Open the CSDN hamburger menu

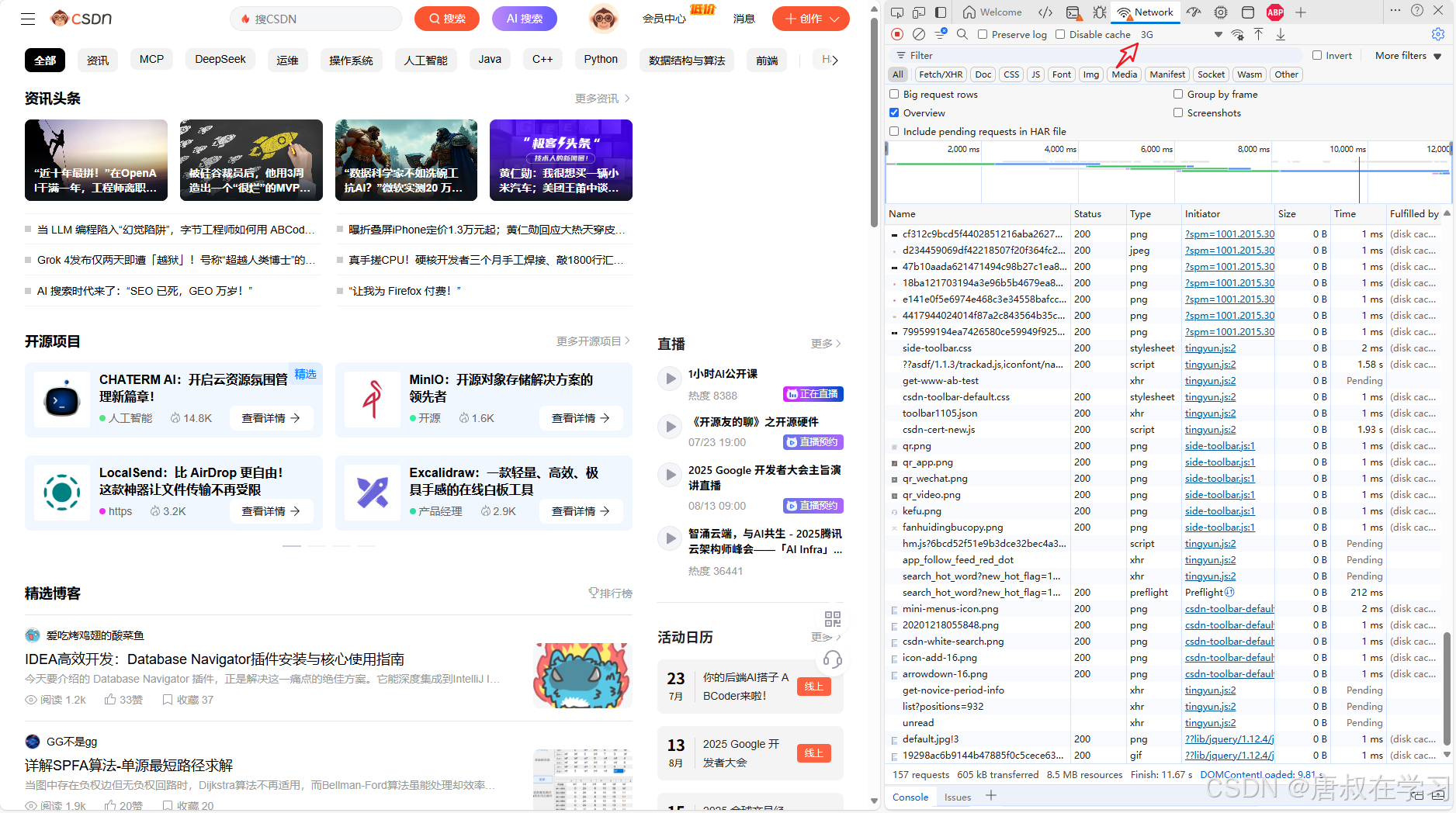28,19
